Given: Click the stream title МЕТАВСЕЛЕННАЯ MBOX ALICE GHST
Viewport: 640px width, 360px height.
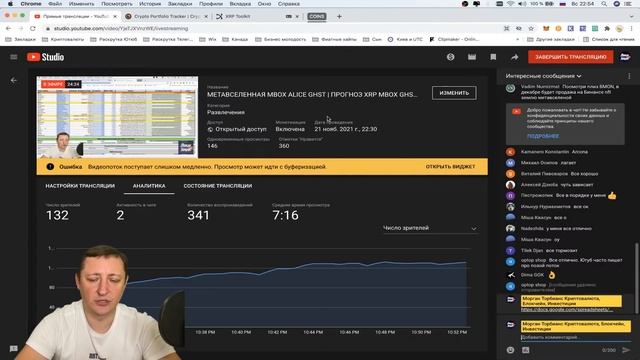Looking at the screenshot, I should tap(312, 94).
